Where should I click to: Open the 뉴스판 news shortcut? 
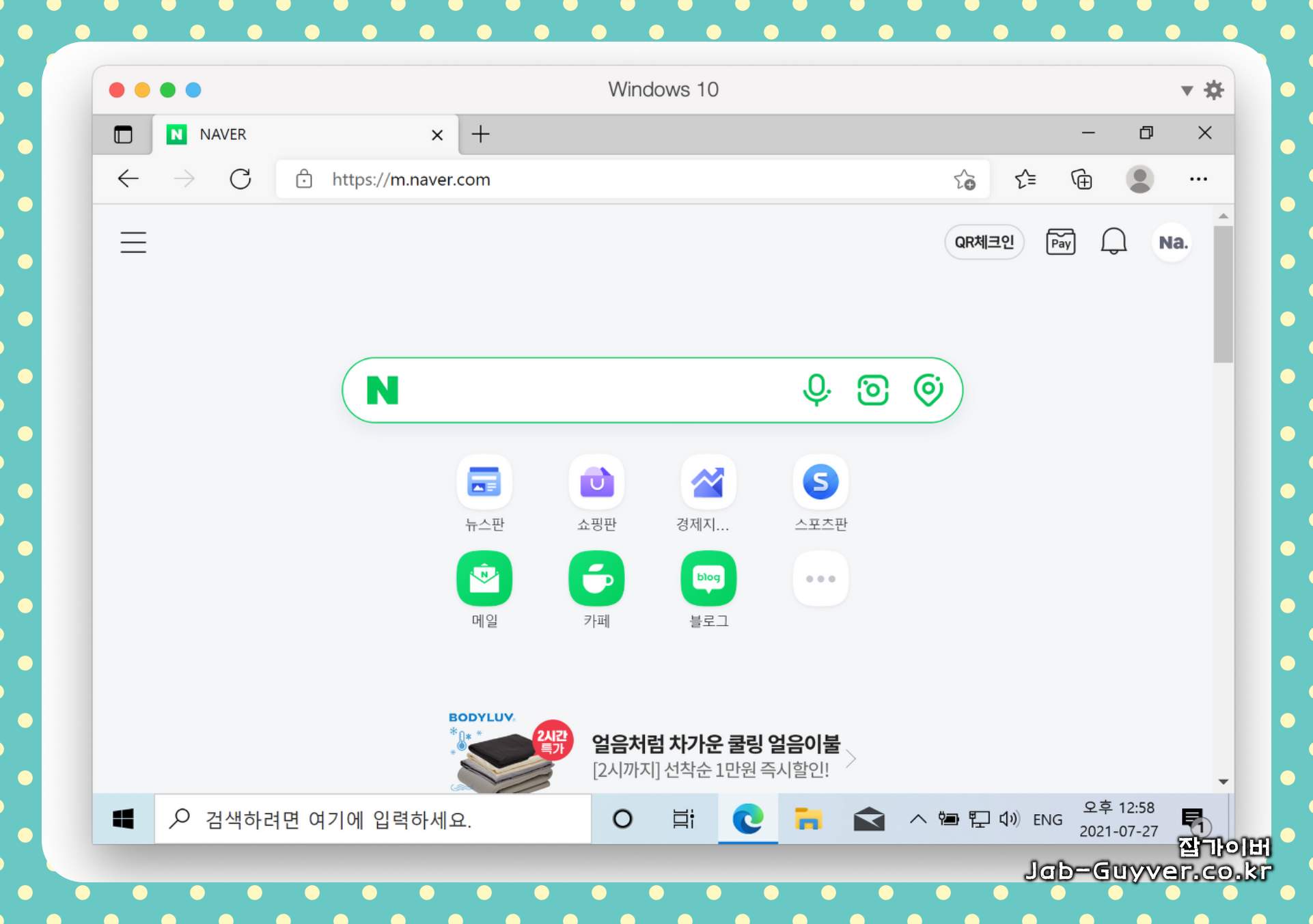coord(484,482)
